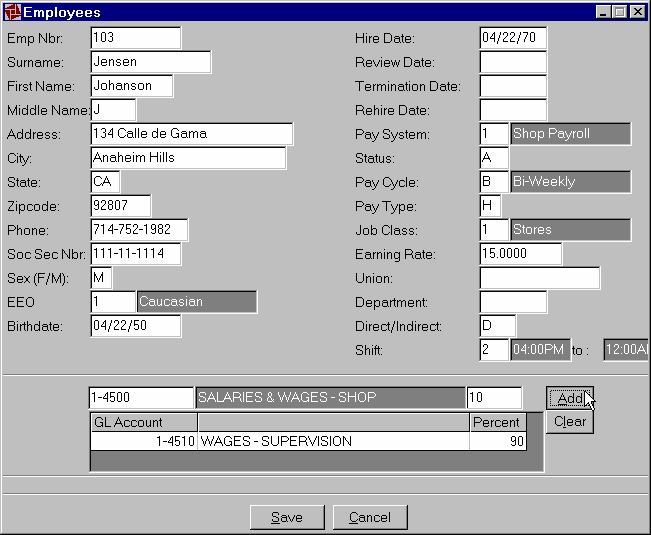This screenshot has height=535, width=651.
Task: Click the 90 percent cell
Action: pos(498,441)
